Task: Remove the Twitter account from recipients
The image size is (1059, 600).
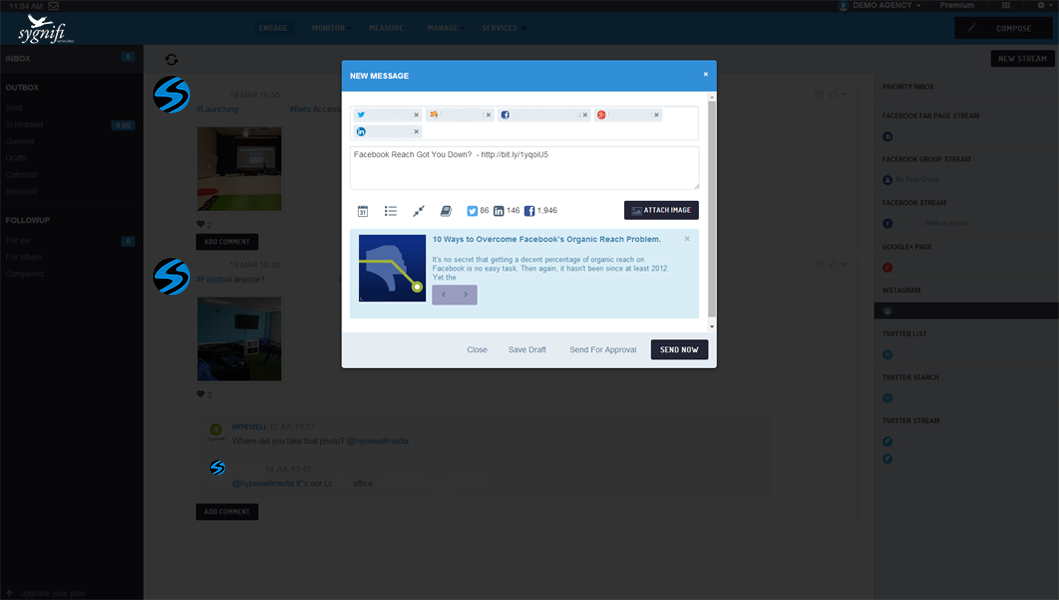Action: (416, 115)
